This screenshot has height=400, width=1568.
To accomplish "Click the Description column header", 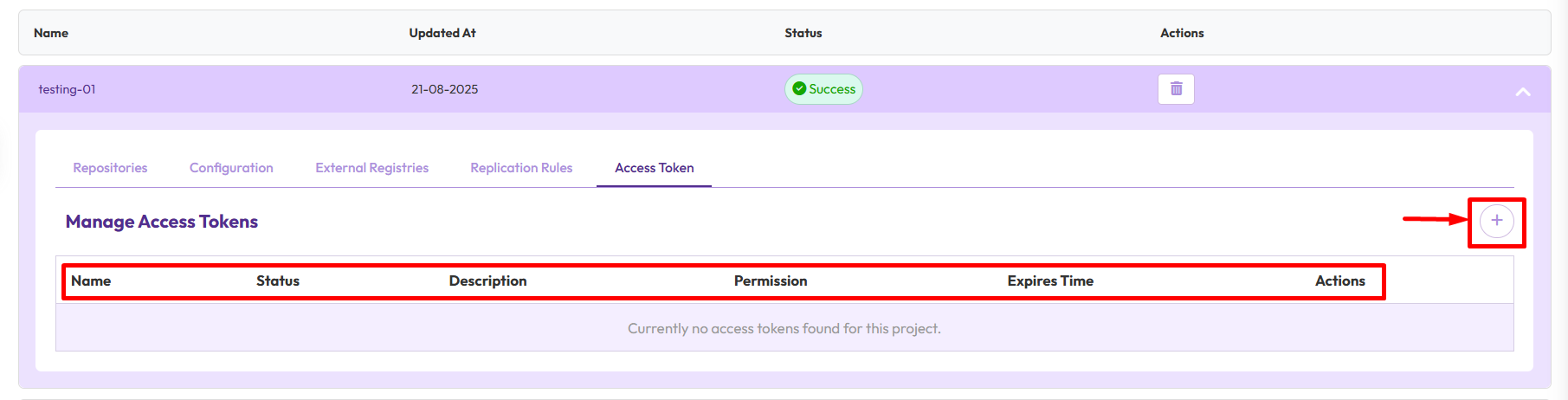I will [x=487, y=281].
